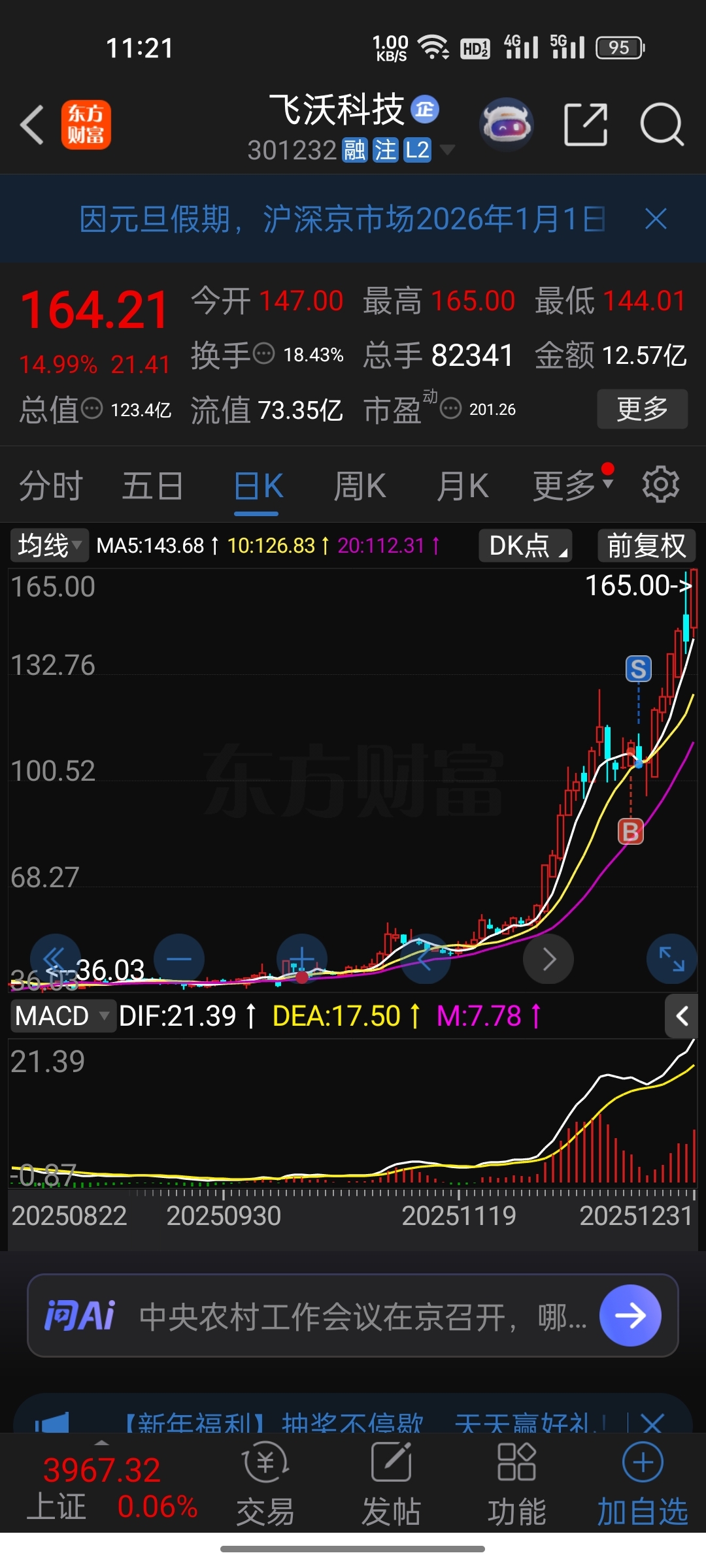
Task: Open the MACD indicator dropdown
Action: tap(63, 1016)
